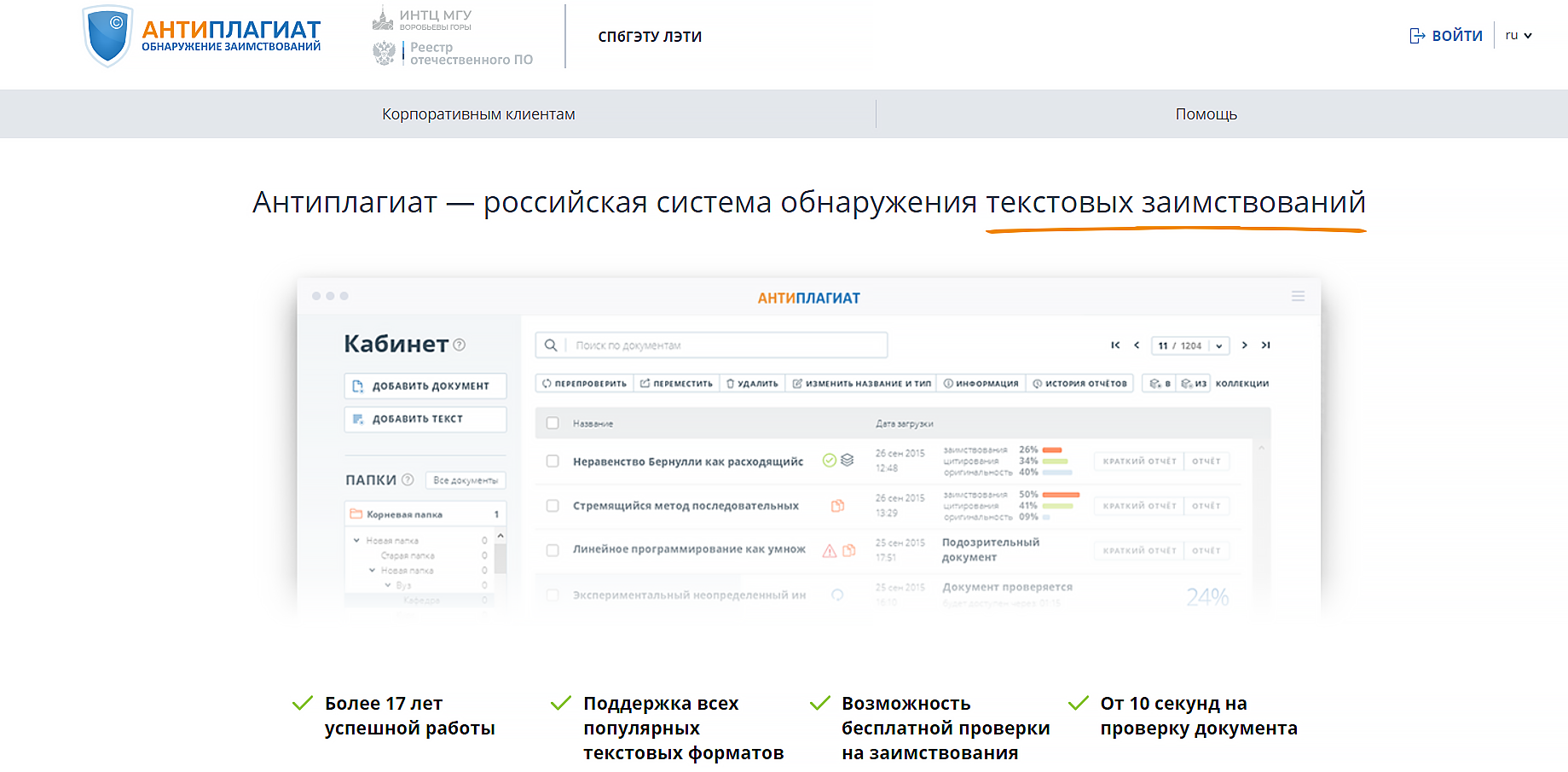Click green checkmark status icon on Неравенство Бернулли row
This screenshot has height=772, width=1568.
point(829,461)
